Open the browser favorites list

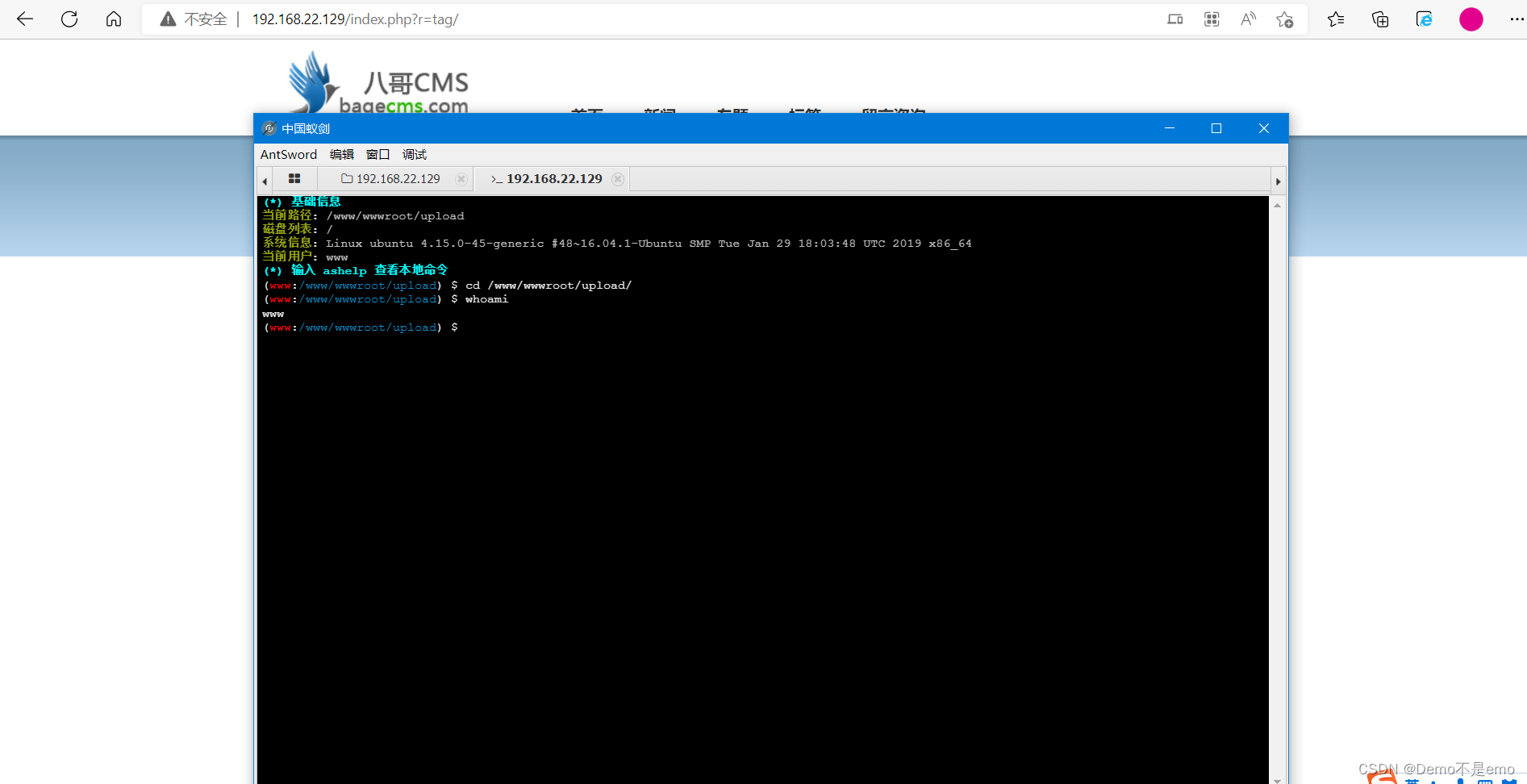coord(1336,19)
